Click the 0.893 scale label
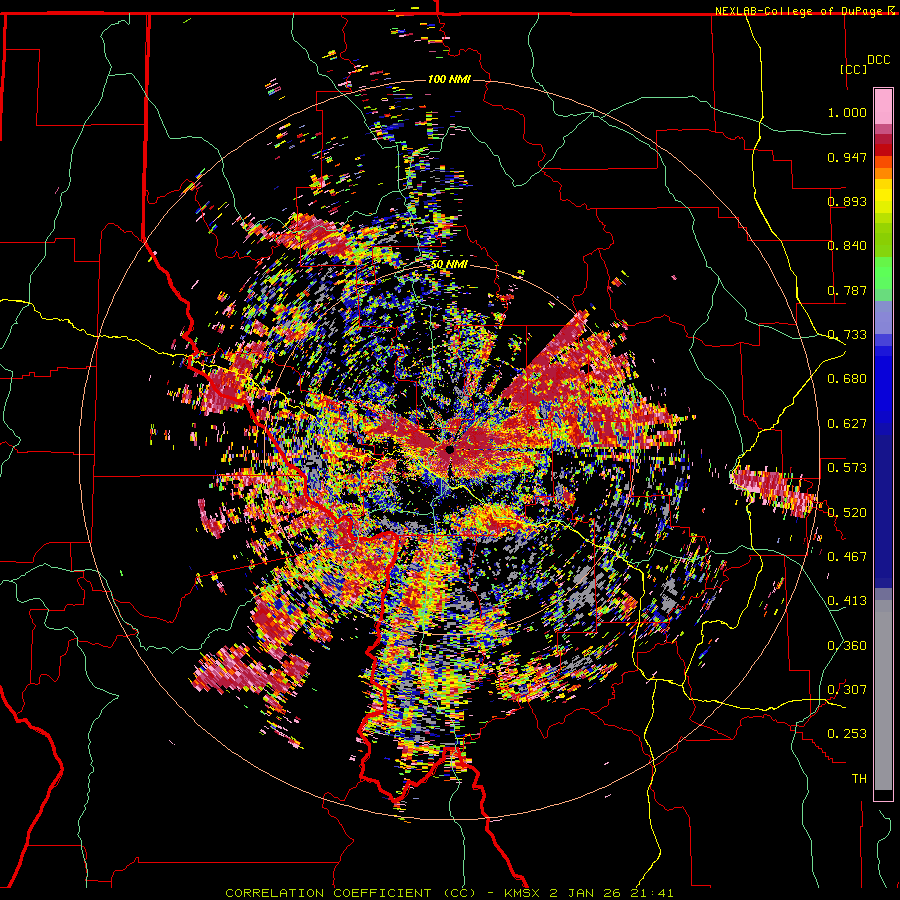900x900 pixels. pos(847,201)
